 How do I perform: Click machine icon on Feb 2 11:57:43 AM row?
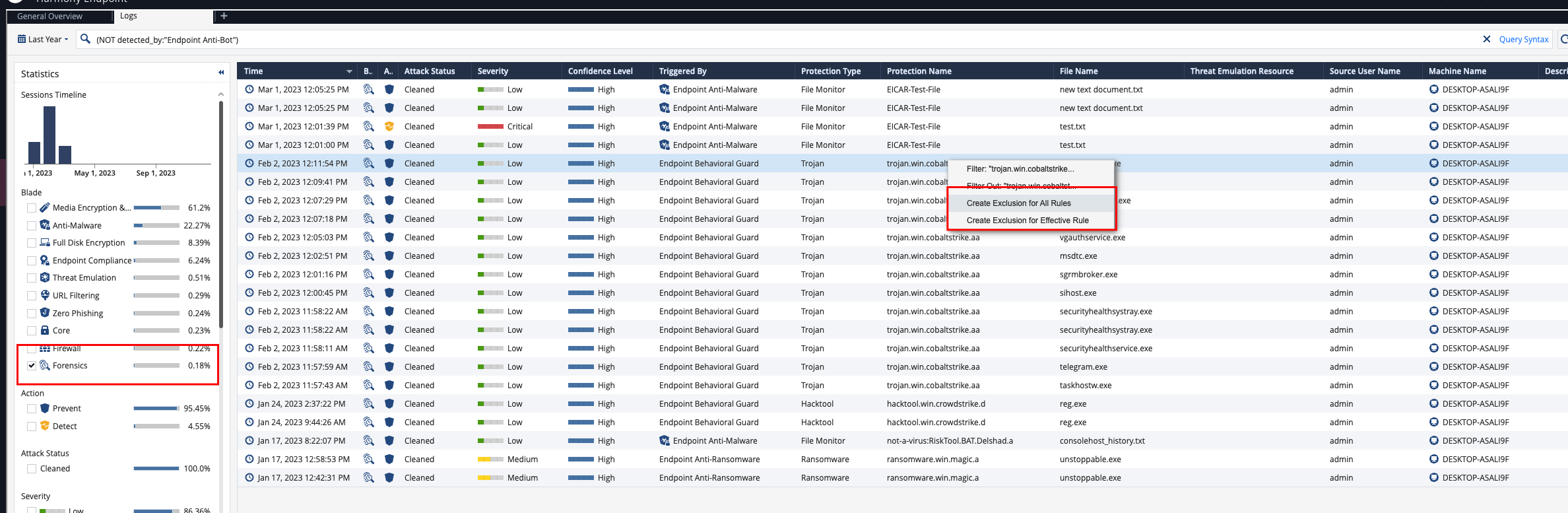pyautogui.click(x=1434, y=385)
